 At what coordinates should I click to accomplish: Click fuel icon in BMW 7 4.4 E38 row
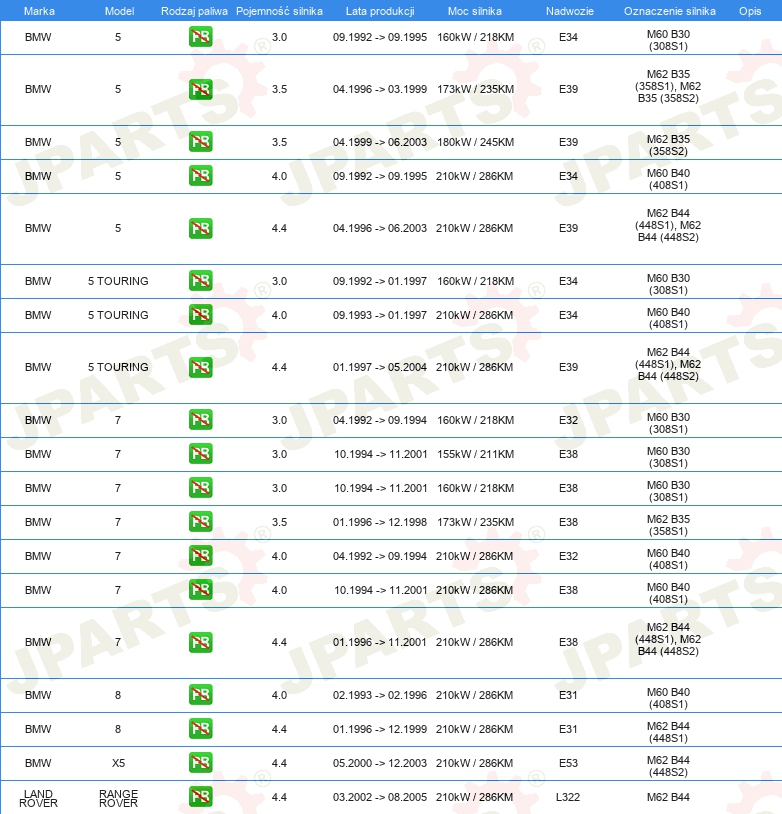tap(200, 642)
